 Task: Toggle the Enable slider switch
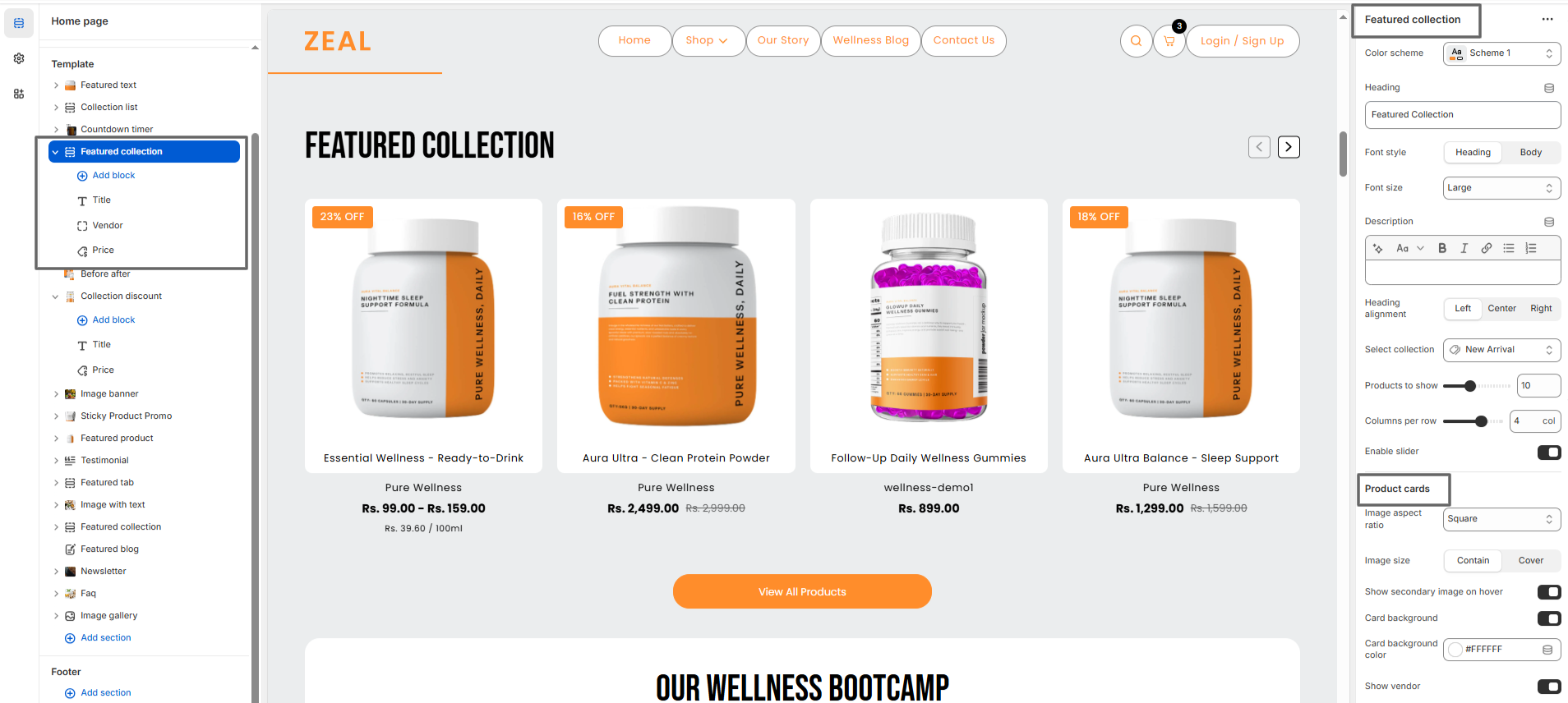point(1548,452)
